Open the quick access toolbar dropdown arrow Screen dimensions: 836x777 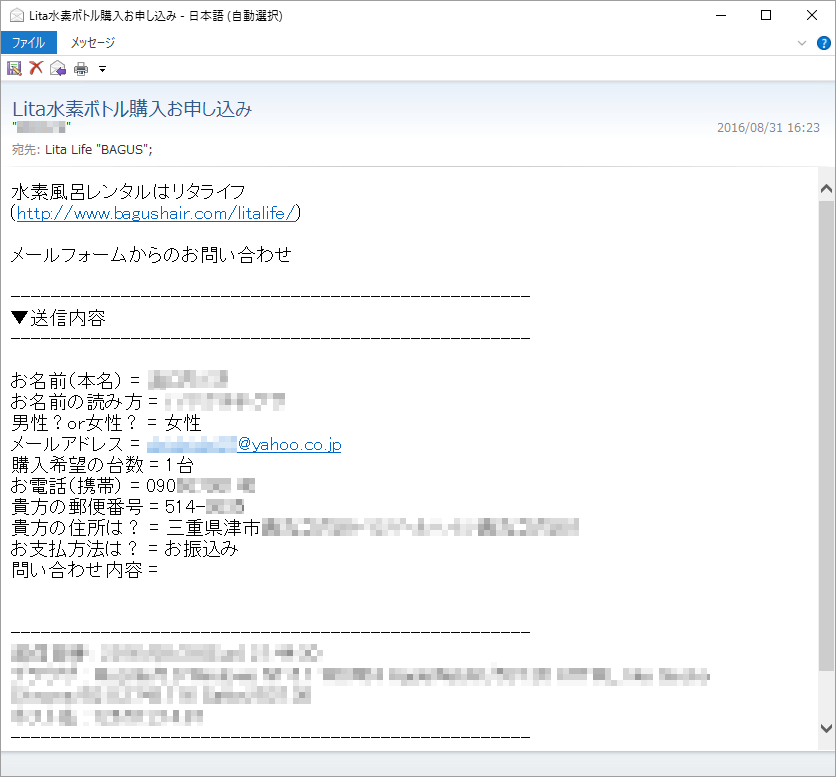click(102, 69)
